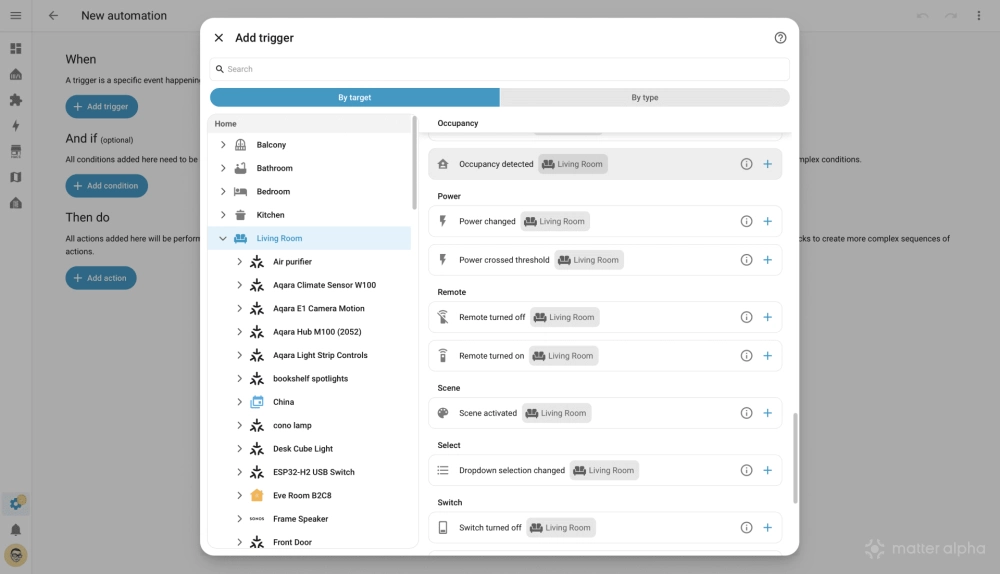The height and width of the screenshot is (574, 1000).
Task: Expand Aqara Climate Sensor W100
Action: [239, 285]
